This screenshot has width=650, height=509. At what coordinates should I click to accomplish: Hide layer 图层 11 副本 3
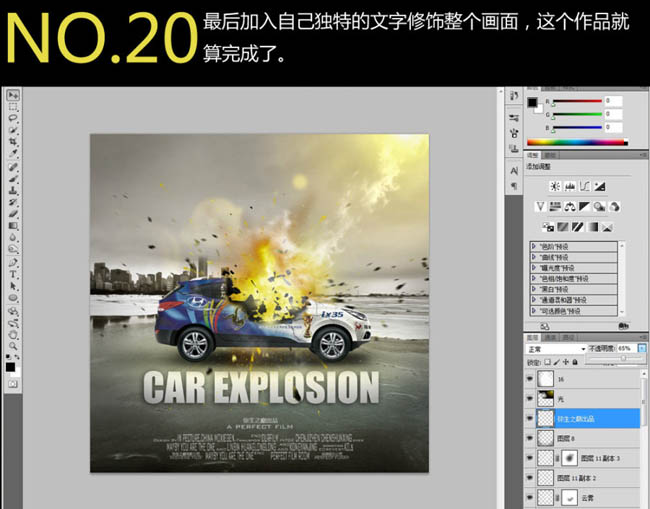530,458
